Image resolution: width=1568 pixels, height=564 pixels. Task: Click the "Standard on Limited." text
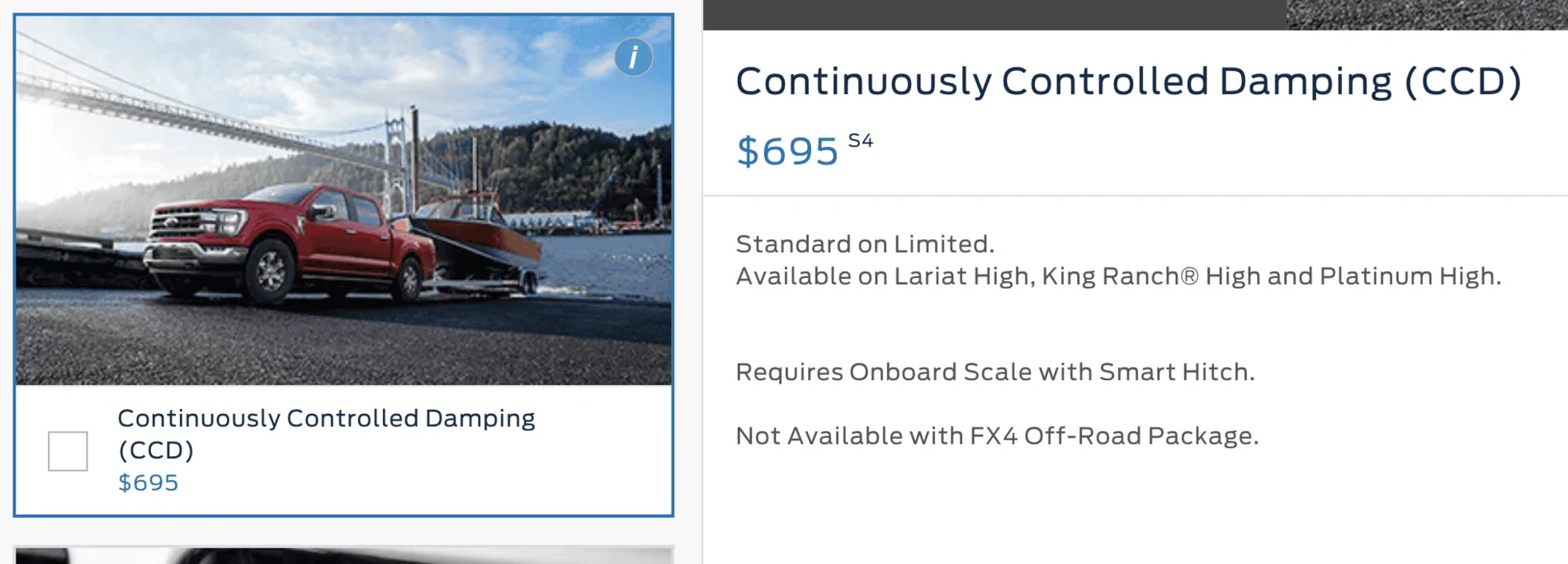click(865, 244)
